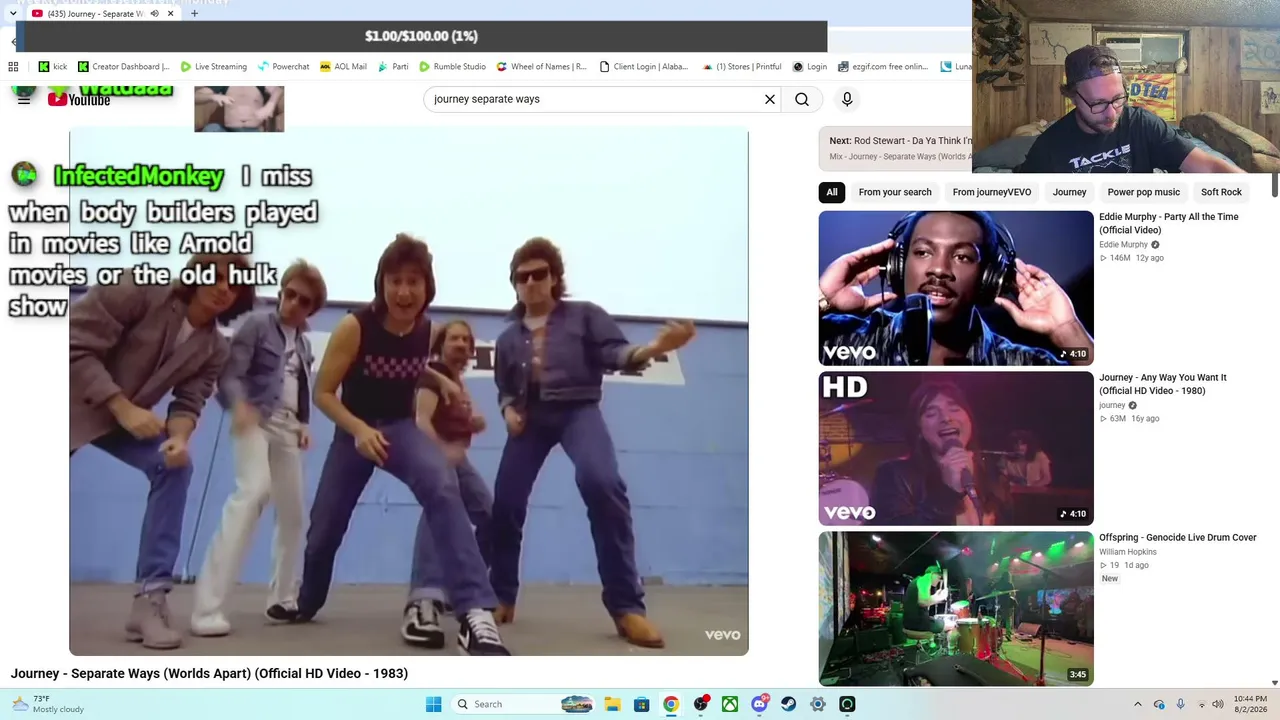The width and height of the screenshot is (1280, 720).
Task: Open the Xbox app from the taskbar
Action: pyautogui.click(x=730, y=704)
